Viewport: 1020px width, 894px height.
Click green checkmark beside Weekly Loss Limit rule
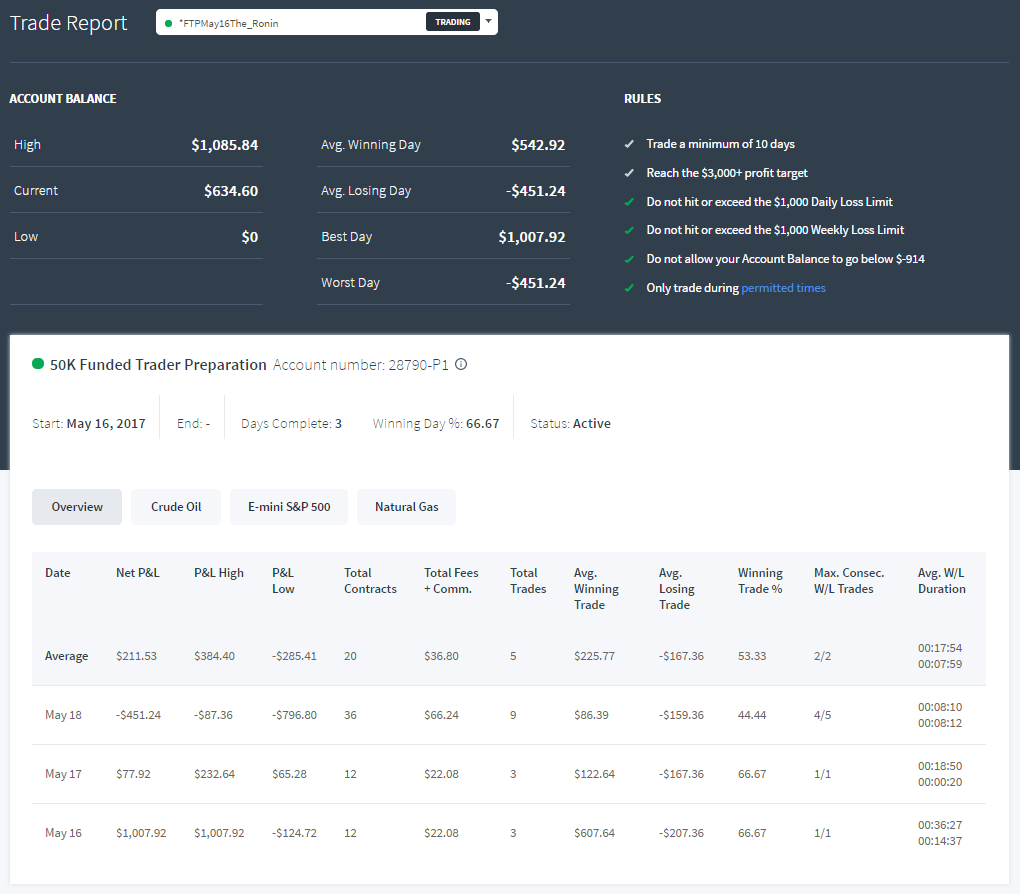tap(629, 230)
